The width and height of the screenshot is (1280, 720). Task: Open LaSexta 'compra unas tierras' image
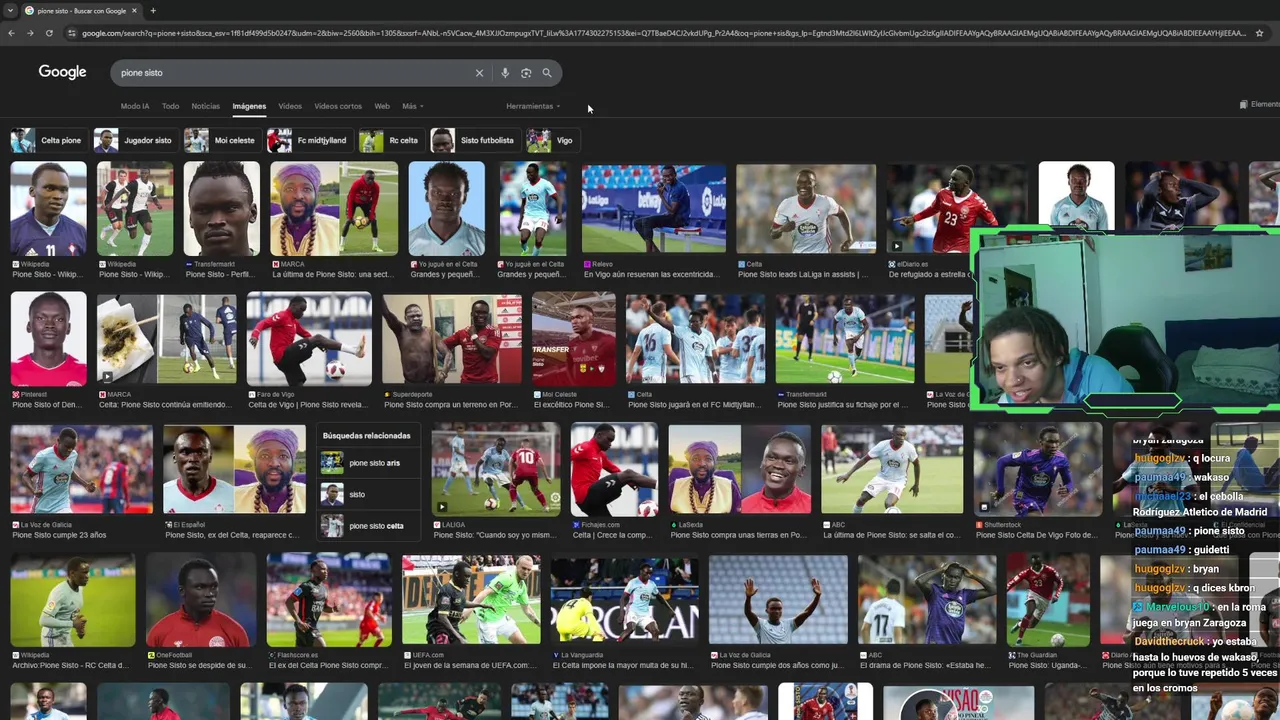coord(739,469)
